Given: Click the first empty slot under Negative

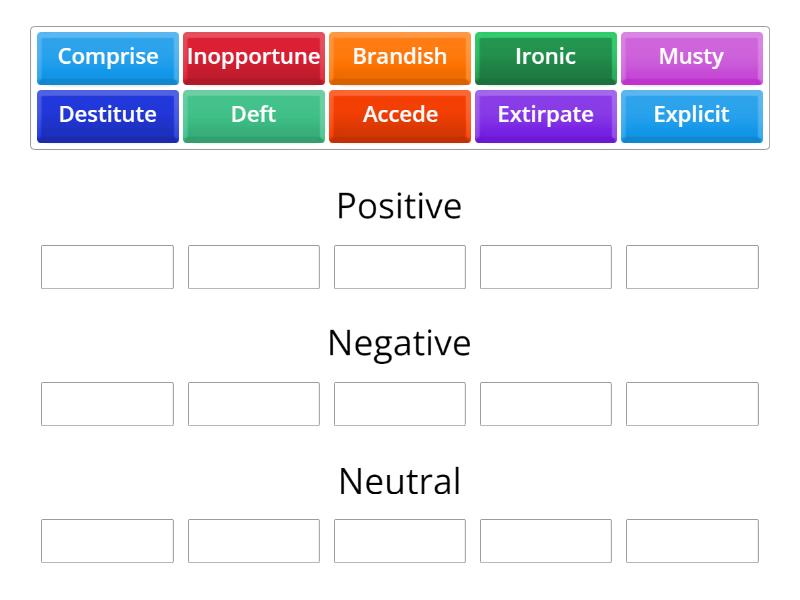Looking at the screenshot, I should coord(107,404).
